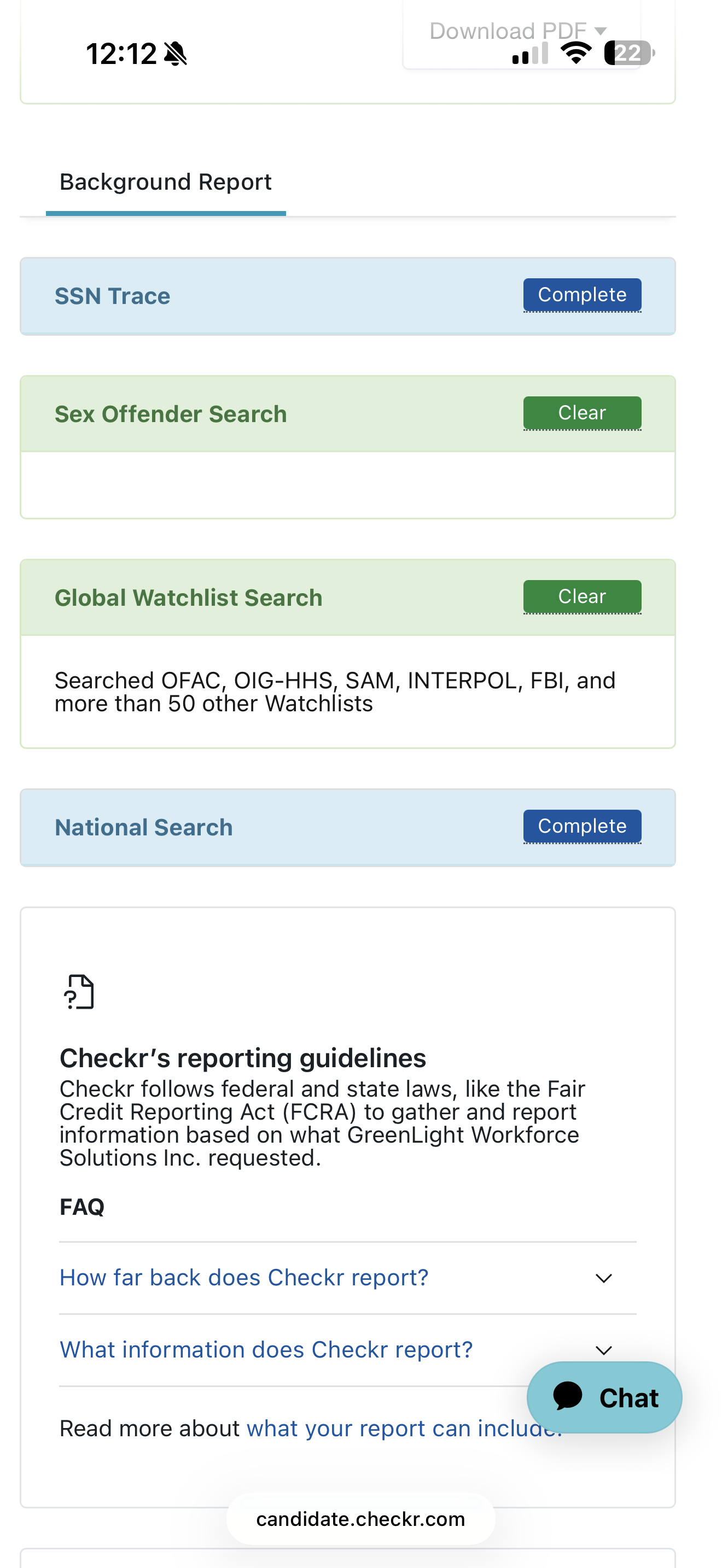Click the Sex Offender Search Clear badge
Viewport: 722px width, 1568px height.
tap(581, 413)
